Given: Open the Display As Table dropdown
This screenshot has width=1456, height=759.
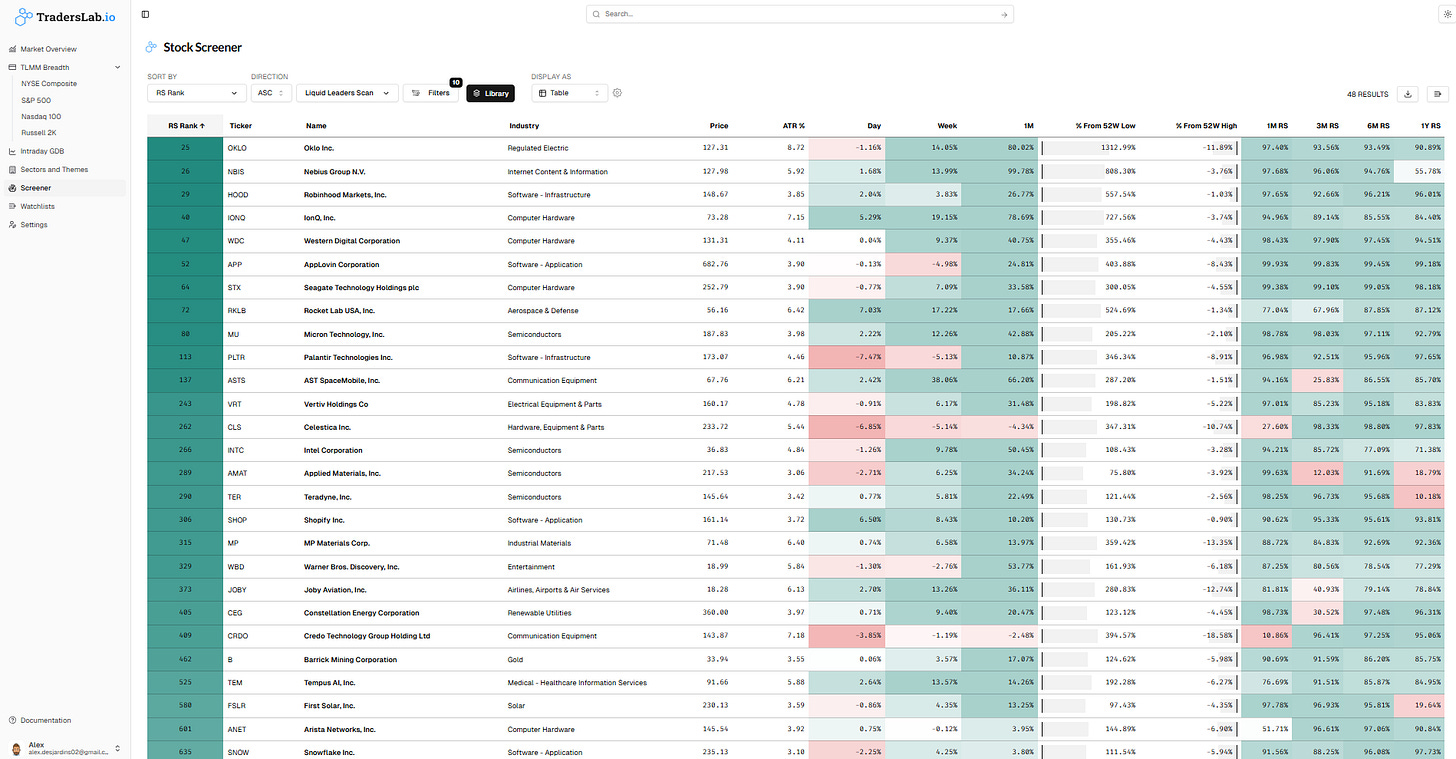Looking at the screenshot, I should click(x=569, y=93).
